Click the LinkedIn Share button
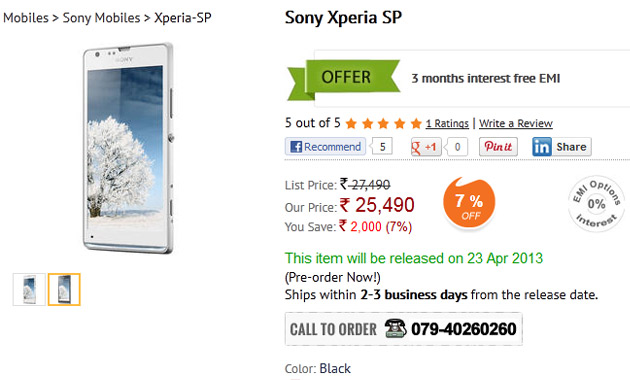 [x=562, y=147]
